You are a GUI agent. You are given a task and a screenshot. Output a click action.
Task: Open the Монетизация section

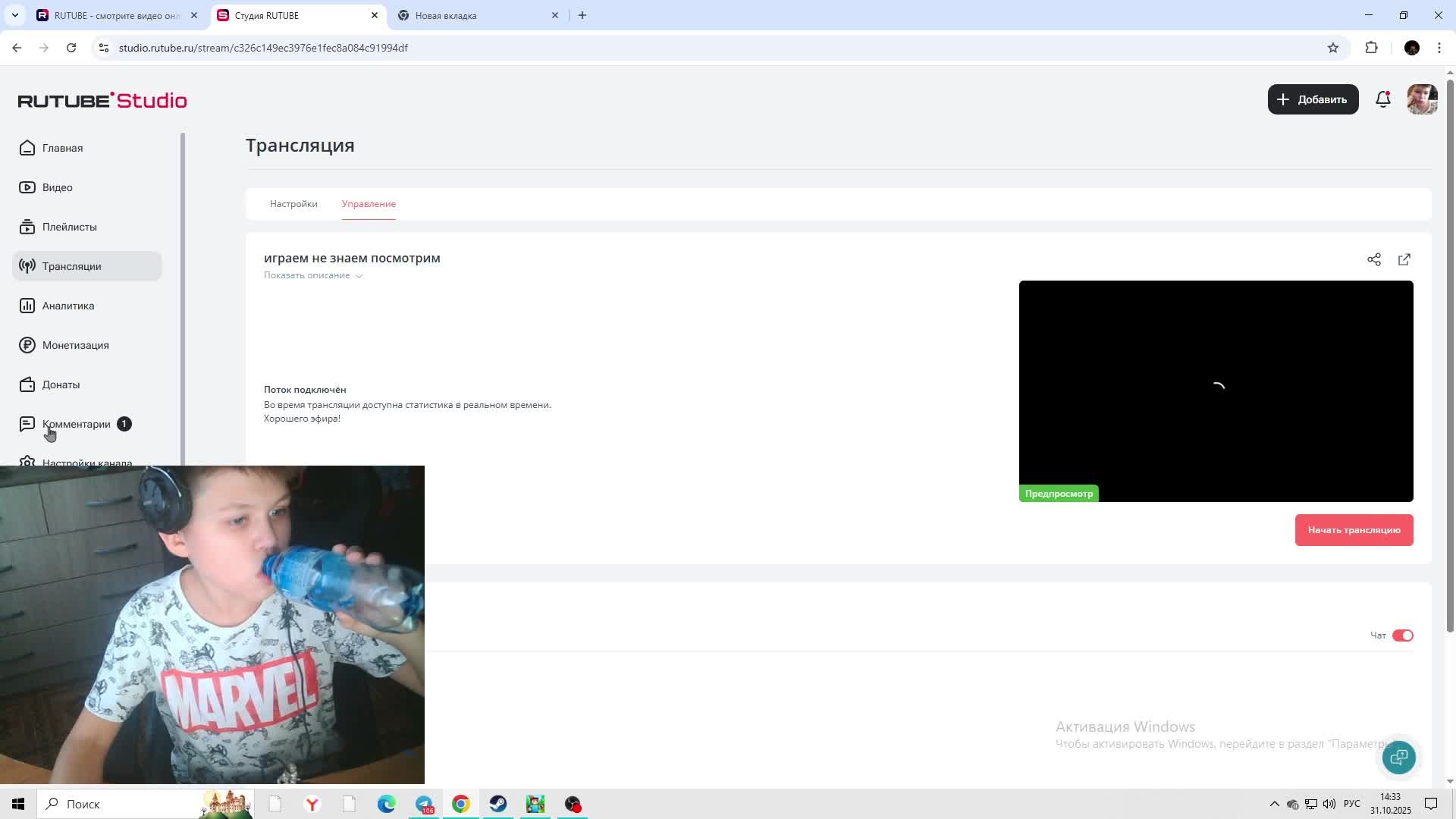tap(75, 345)
